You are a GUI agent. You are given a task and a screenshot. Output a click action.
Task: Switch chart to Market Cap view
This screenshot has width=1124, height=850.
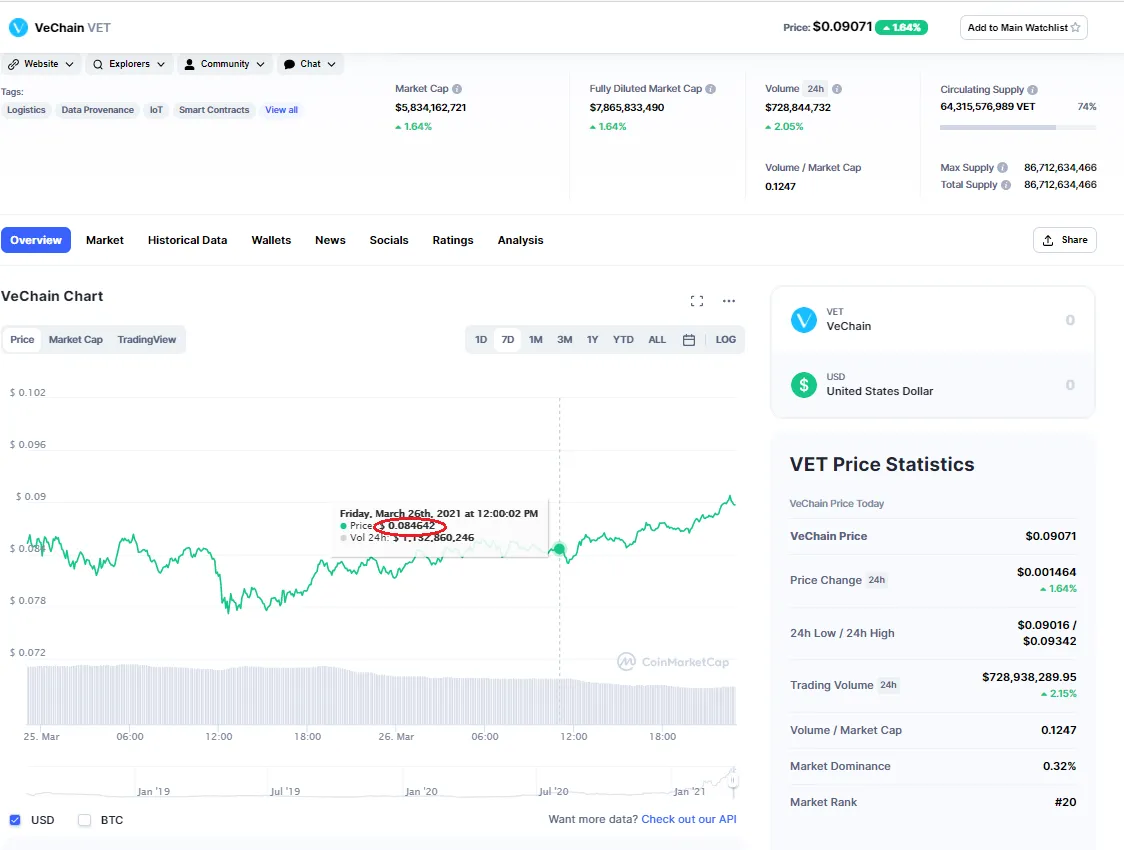tap(75, 340)
